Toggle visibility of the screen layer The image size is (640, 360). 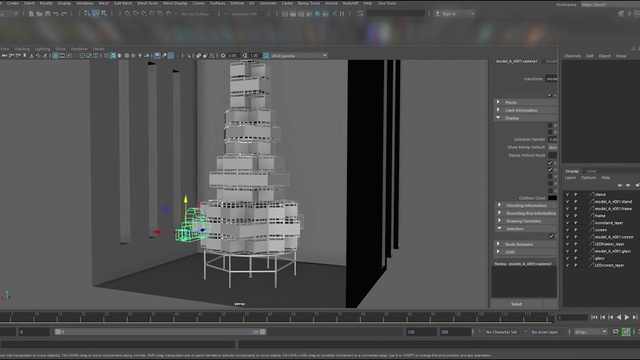click(567, 230)
